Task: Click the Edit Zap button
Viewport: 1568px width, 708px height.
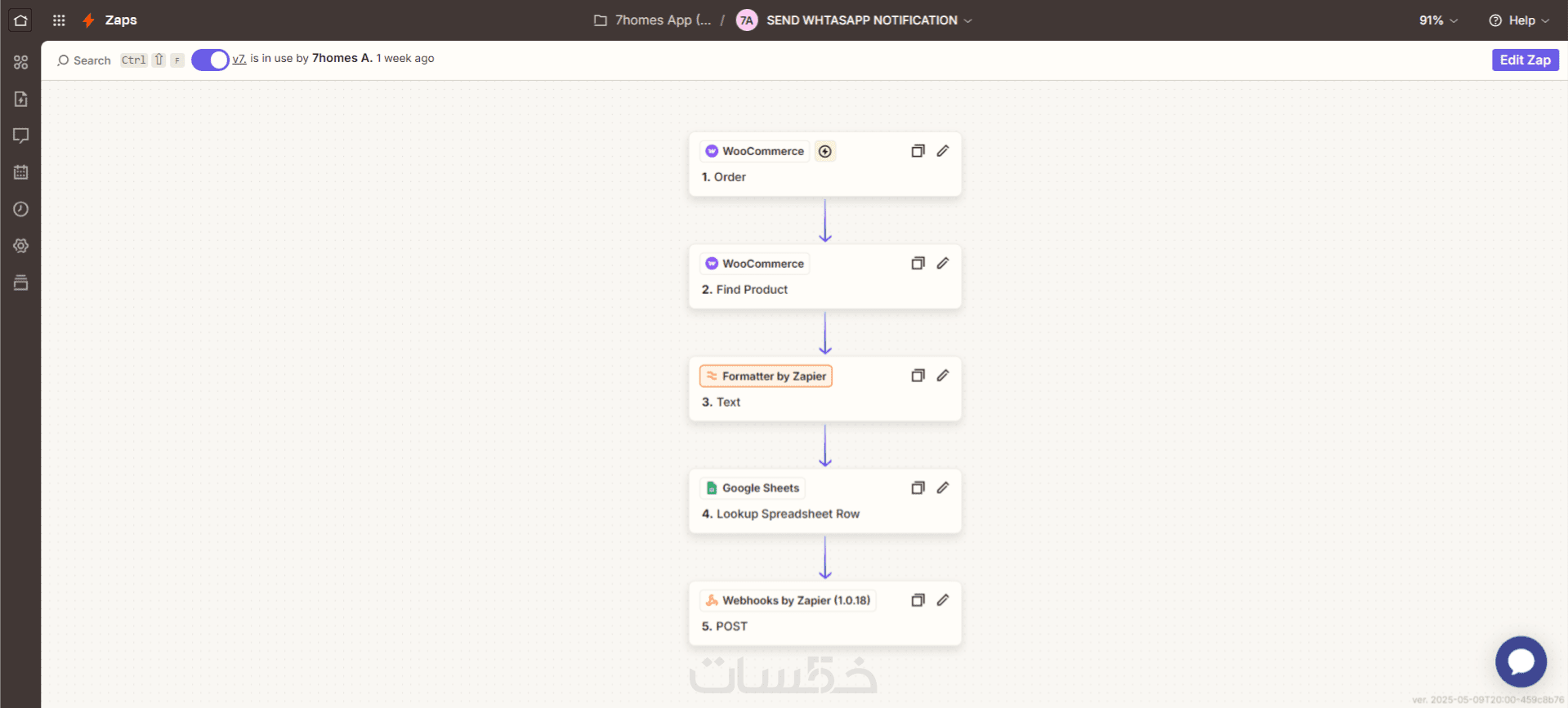Action: (1525, 60)
